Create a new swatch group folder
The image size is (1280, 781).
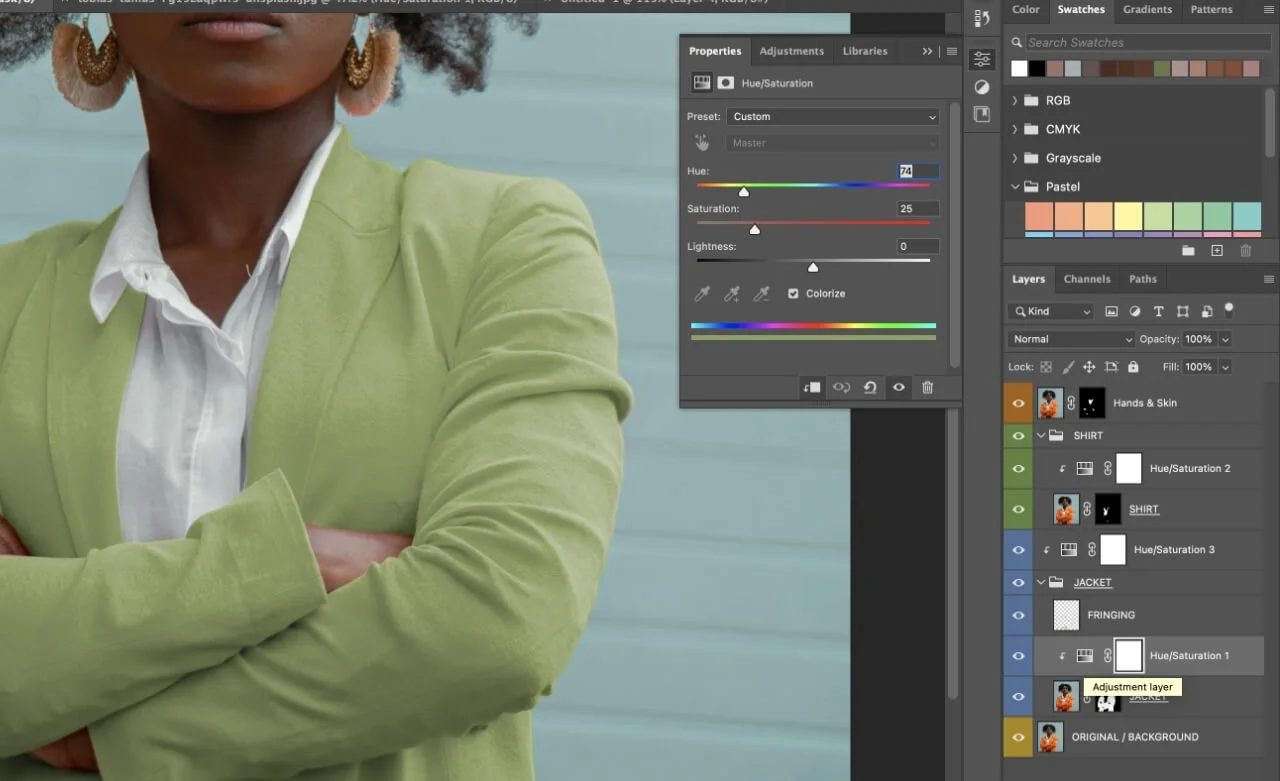1189,251
